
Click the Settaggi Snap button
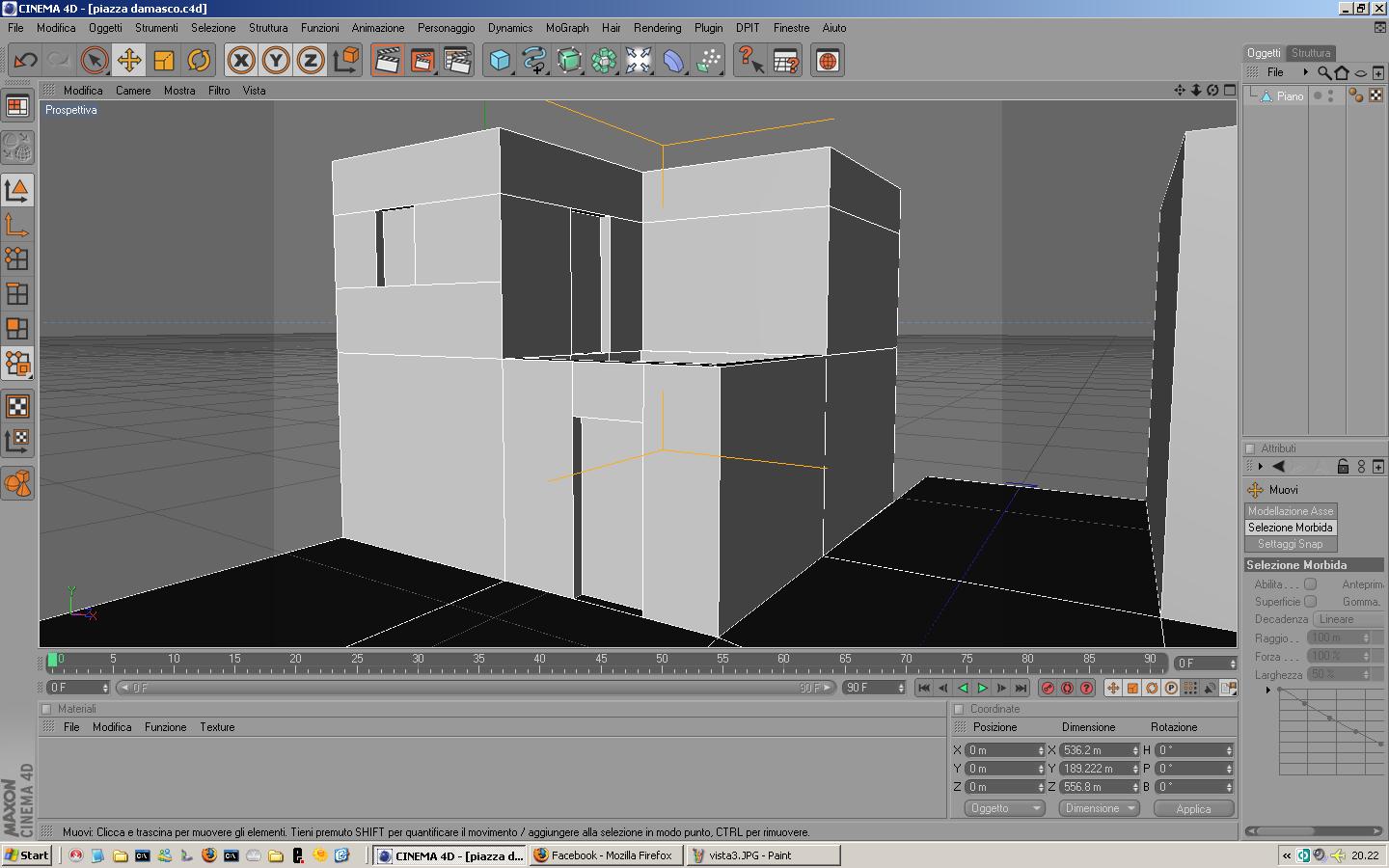1291,544
